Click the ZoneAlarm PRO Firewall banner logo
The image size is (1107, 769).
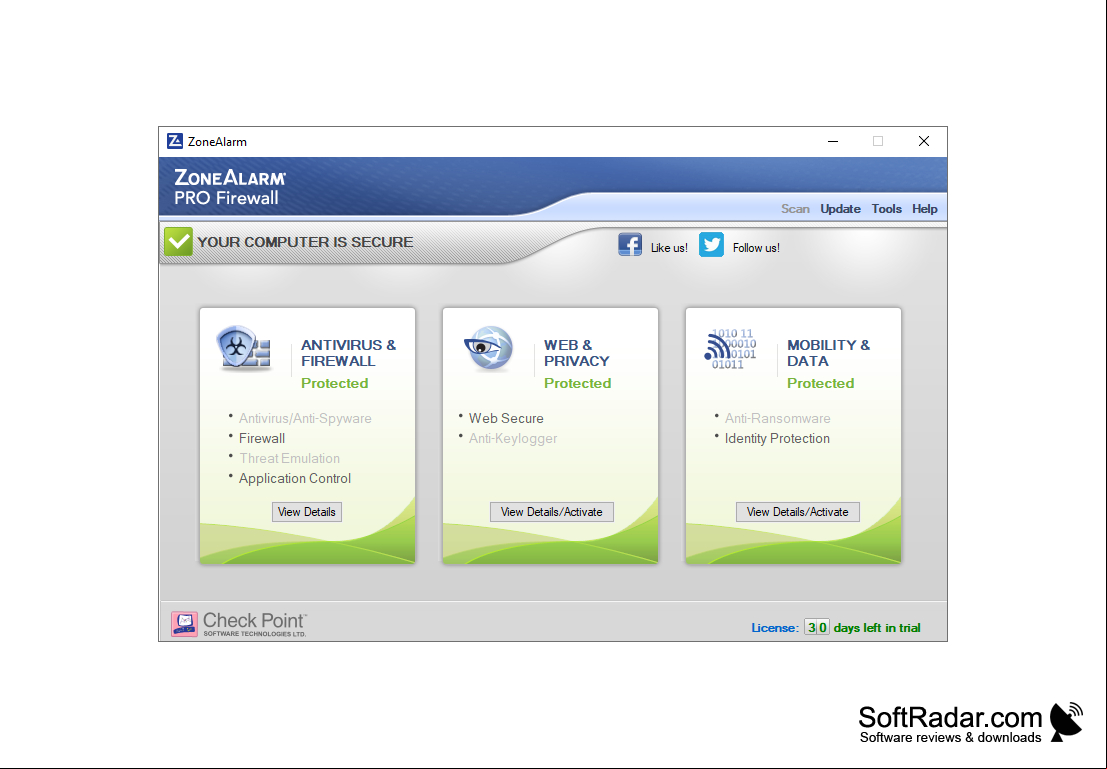230,188
